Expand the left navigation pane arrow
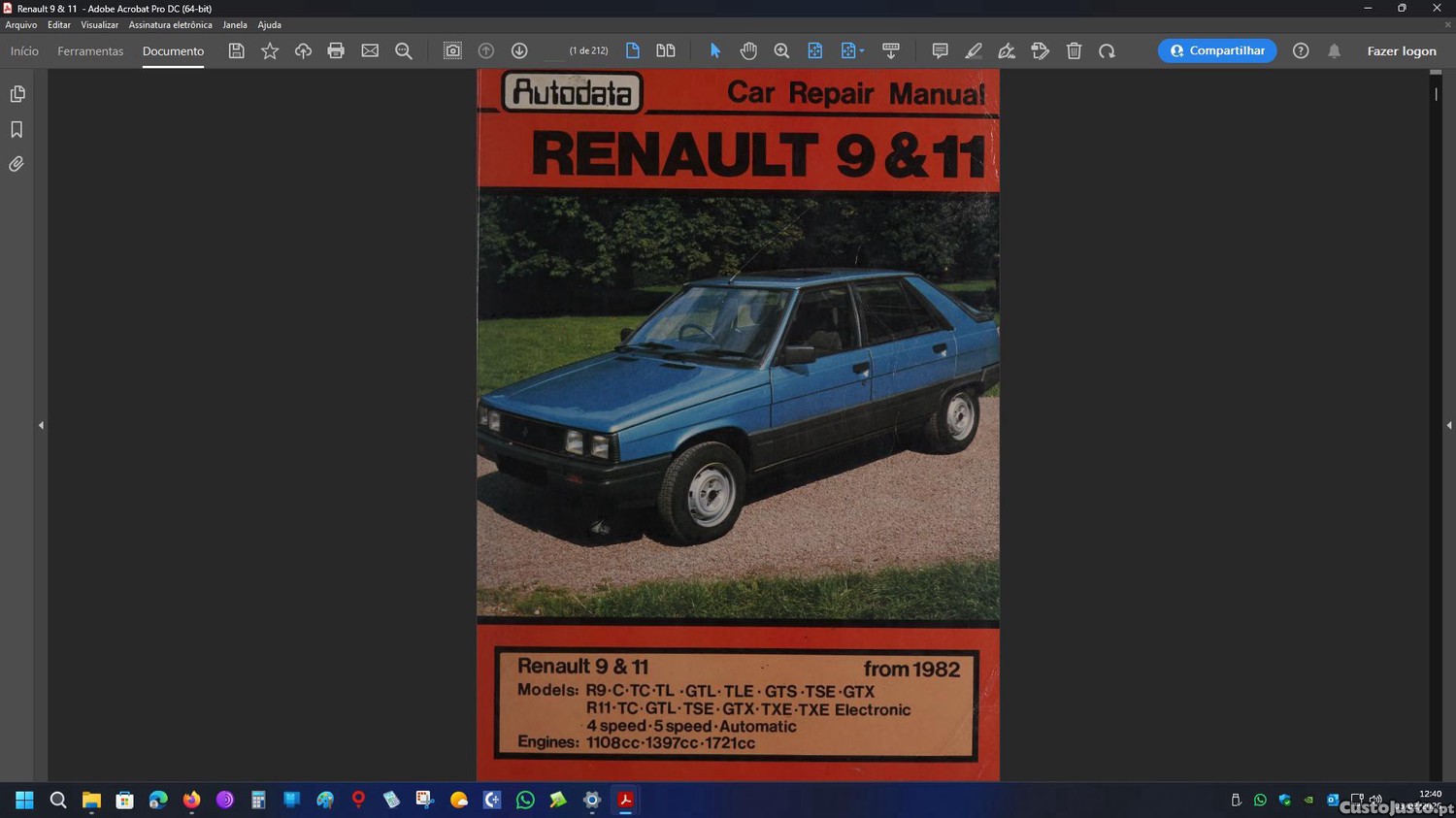Viewport: 1456px width, 818px height. tap(41, 425)
